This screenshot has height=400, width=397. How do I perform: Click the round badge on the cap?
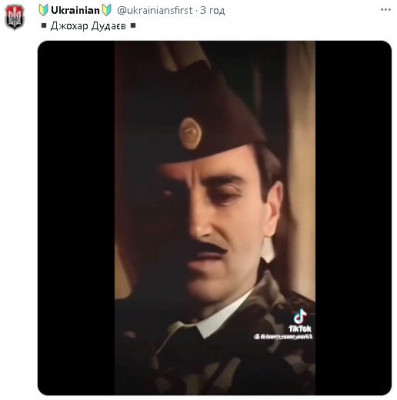click(190, 133)
